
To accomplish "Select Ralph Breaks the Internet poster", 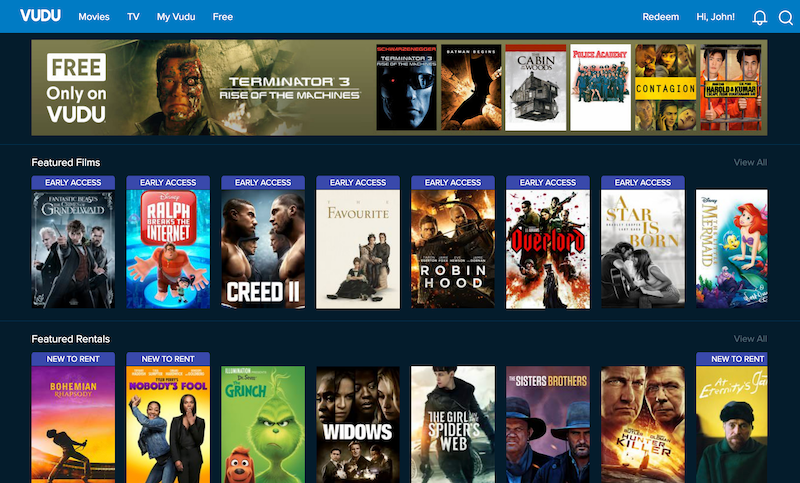I will pyautogui.click(x=168, y=249).
